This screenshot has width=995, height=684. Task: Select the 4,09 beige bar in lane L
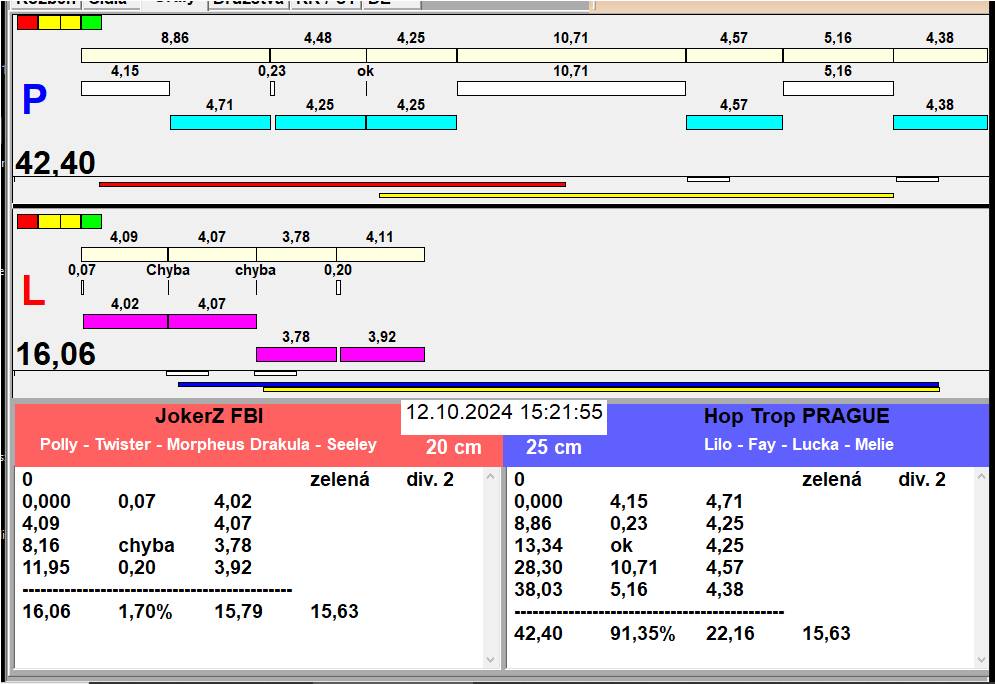point(124,254)
